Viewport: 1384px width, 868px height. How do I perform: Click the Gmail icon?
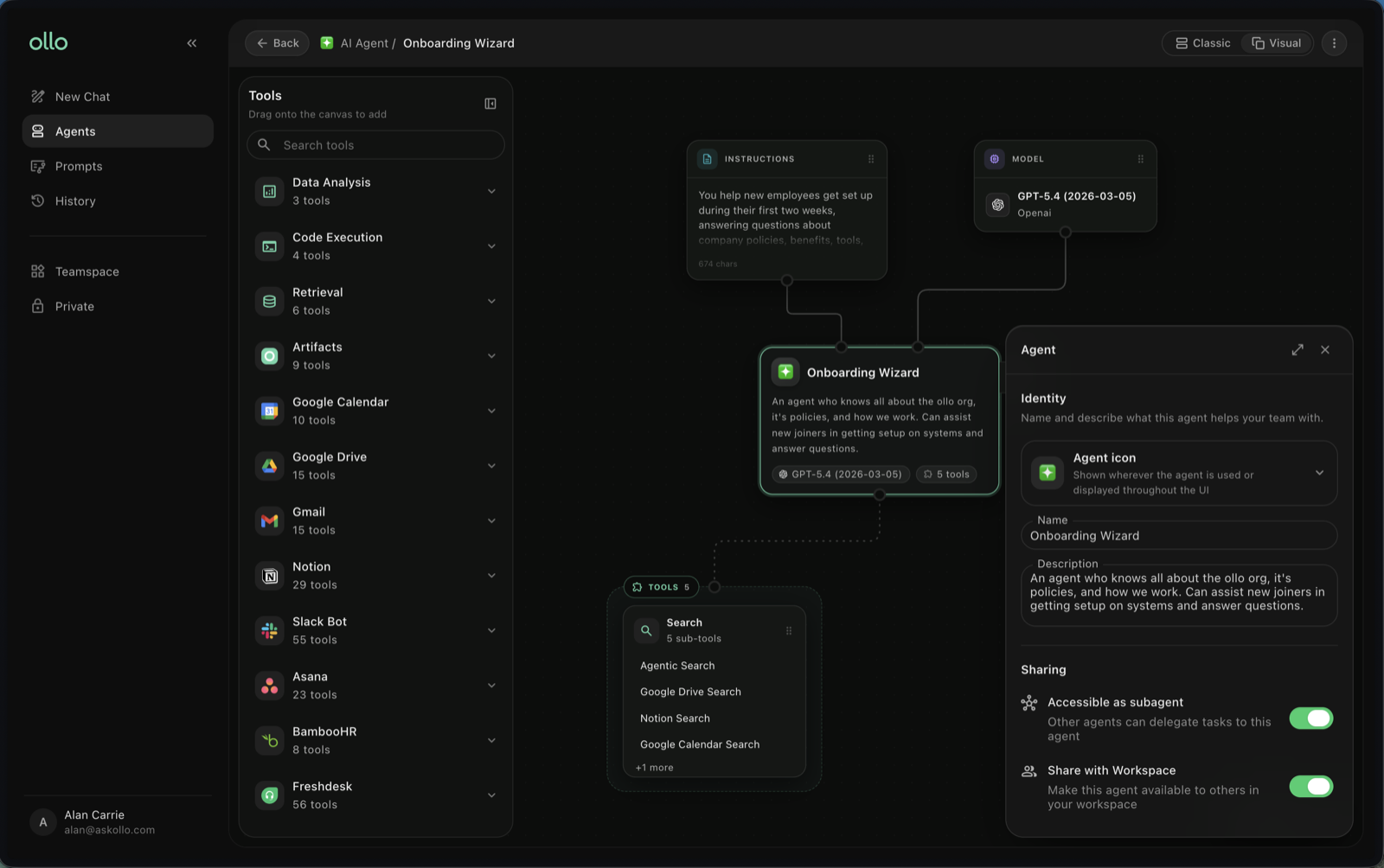click(x=270, y=520)
